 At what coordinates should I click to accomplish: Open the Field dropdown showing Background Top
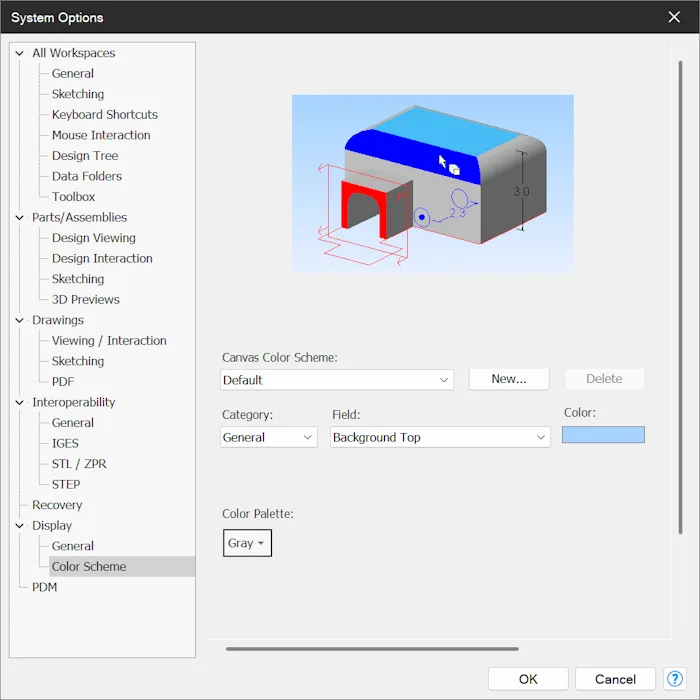tap(440, 437)
